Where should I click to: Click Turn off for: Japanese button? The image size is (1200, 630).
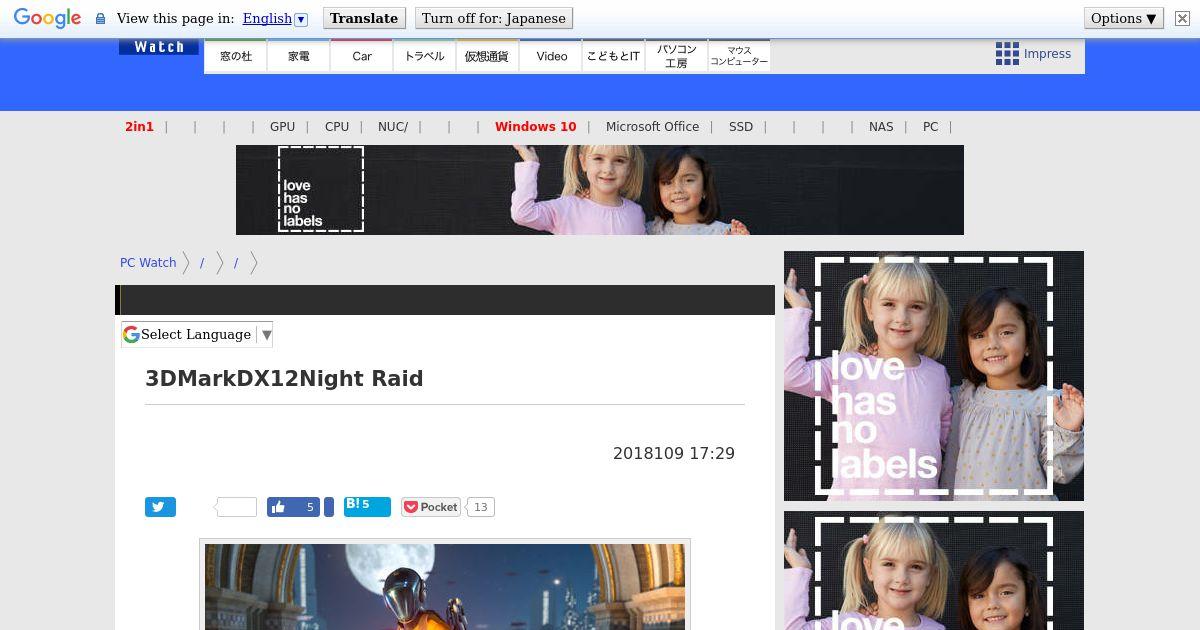(x=494, y=18)
